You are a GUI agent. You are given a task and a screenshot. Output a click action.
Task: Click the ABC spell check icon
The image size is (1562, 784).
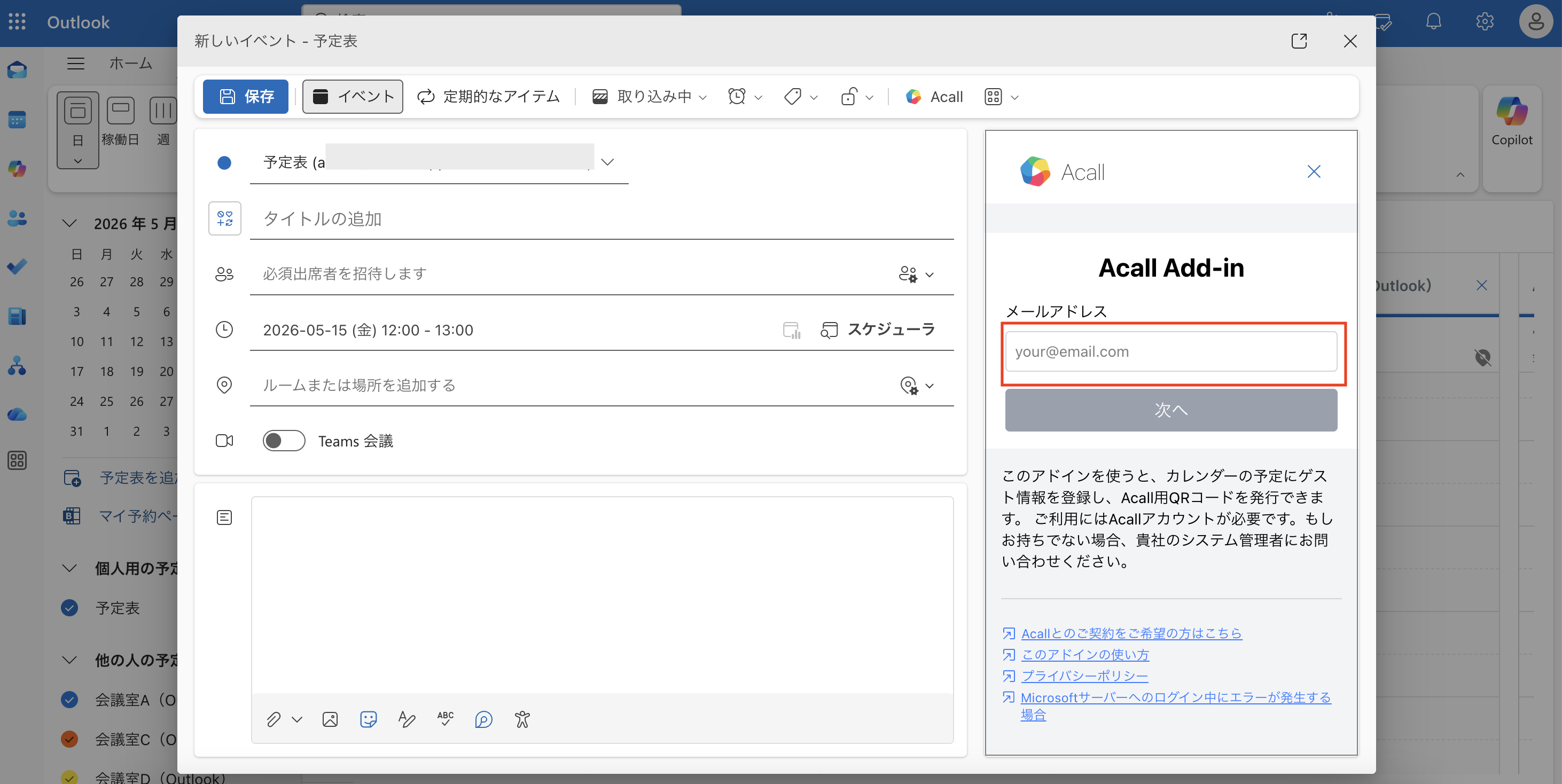(445, 719)
